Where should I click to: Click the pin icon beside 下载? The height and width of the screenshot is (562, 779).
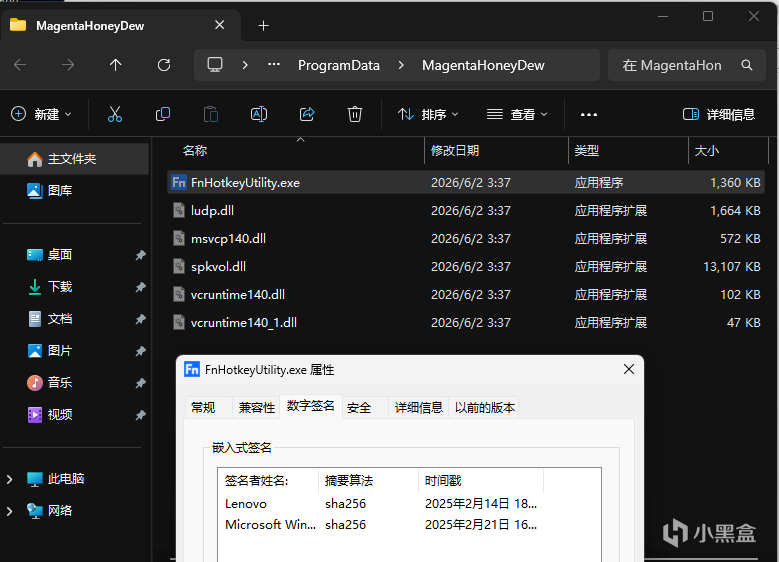pos(141,287)
